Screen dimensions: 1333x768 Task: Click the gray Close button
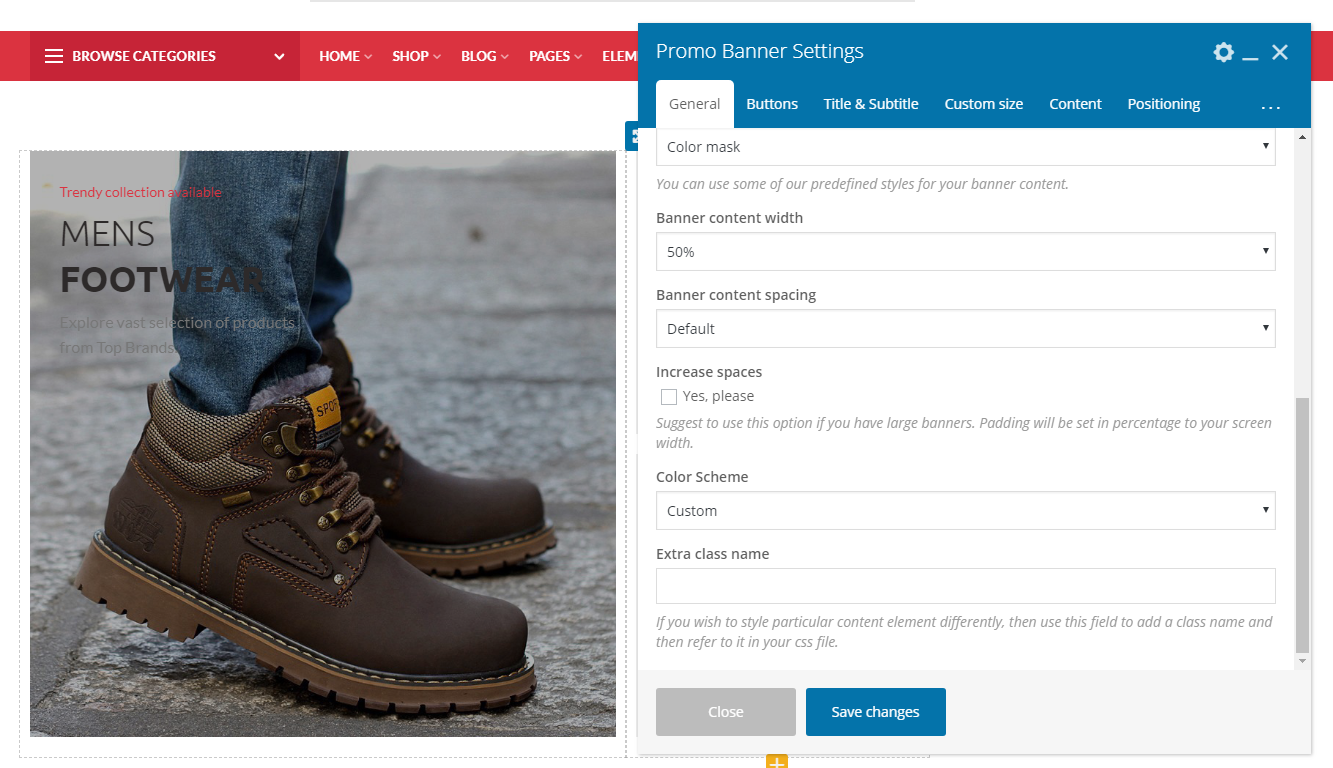click(x=726, y=712)
